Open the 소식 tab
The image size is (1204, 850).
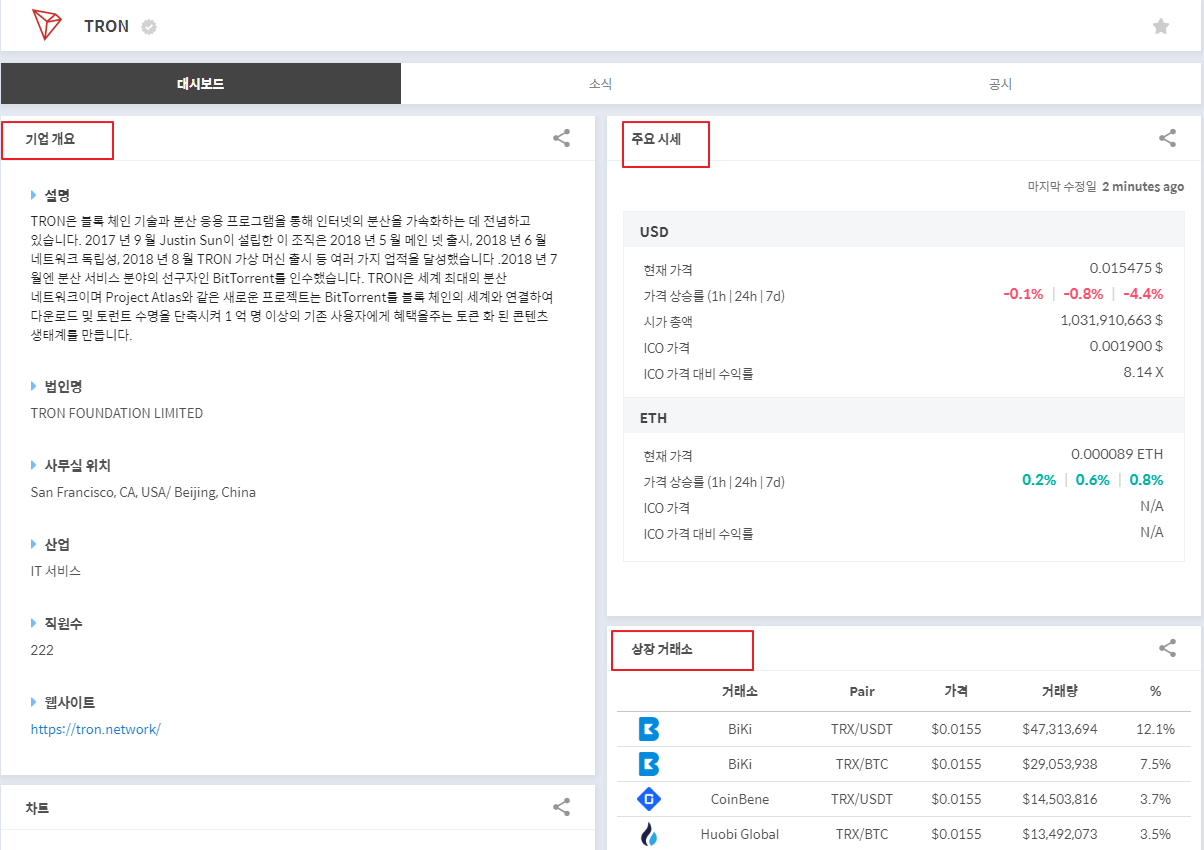[x=600, y=84]
